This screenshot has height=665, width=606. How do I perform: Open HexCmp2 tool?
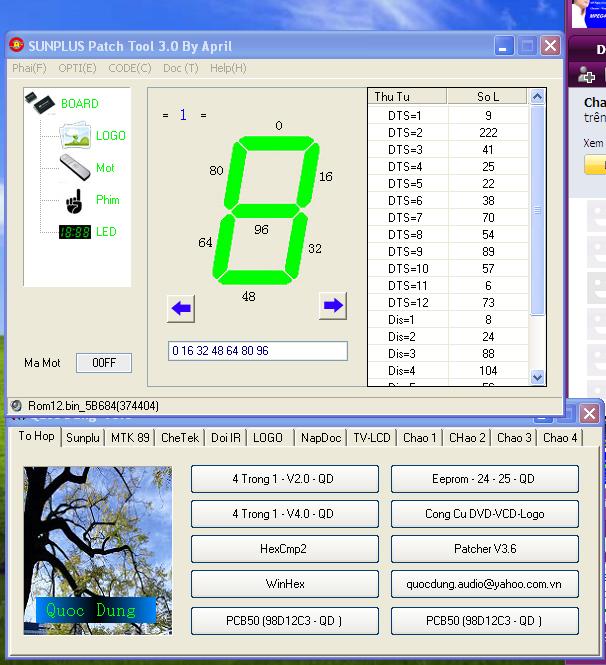coord(285,549)
